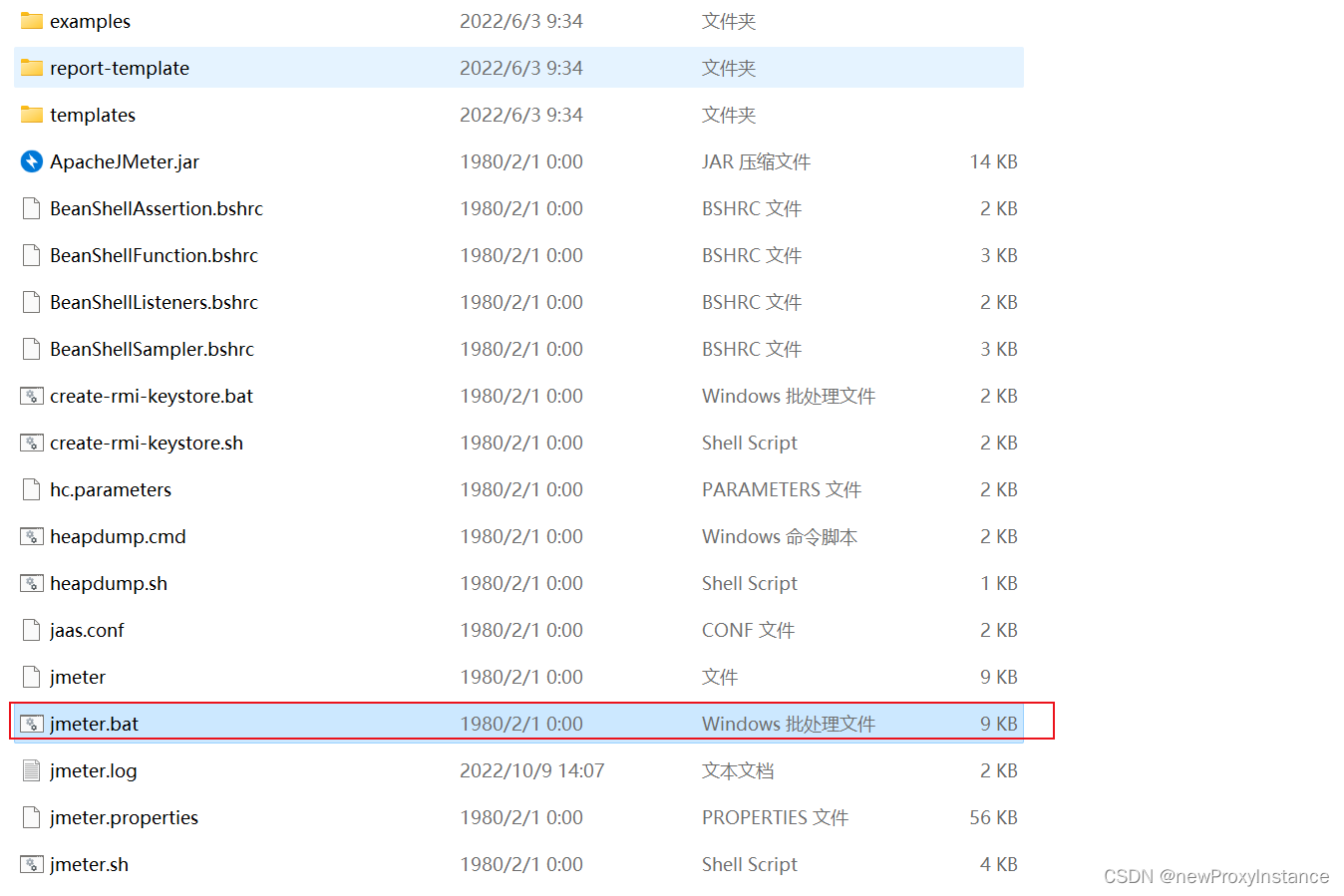Image resolution: width=1344 pixels, height=896 pixels.
Task: Click the templates folder icon
Action: pos(32,115)
